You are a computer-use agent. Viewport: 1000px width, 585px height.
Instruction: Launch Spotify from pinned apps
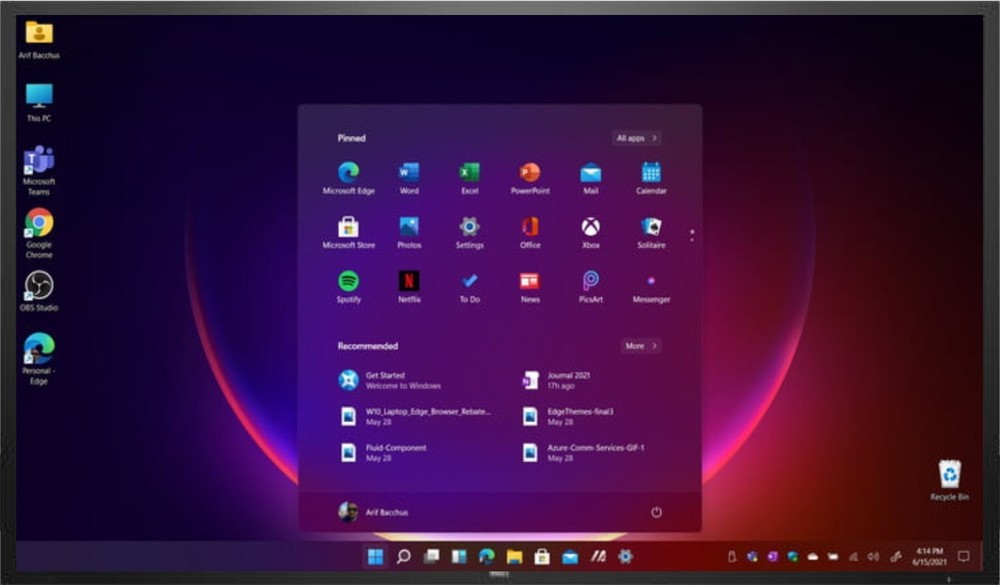[x=348, y=282]
